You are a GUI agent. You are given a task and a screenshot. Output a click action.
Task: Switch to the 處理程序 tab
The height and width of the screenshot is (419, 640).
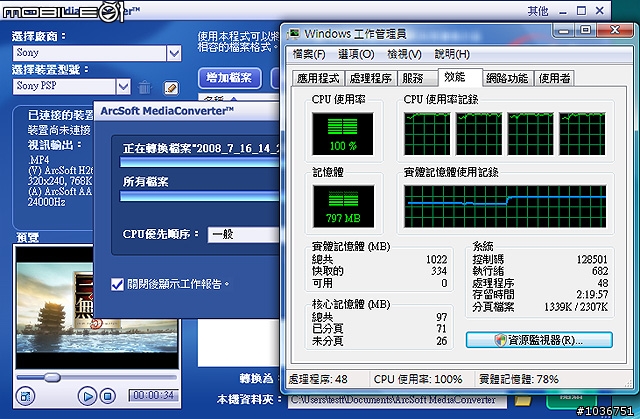pyautogui.click(x=371, y=78)
